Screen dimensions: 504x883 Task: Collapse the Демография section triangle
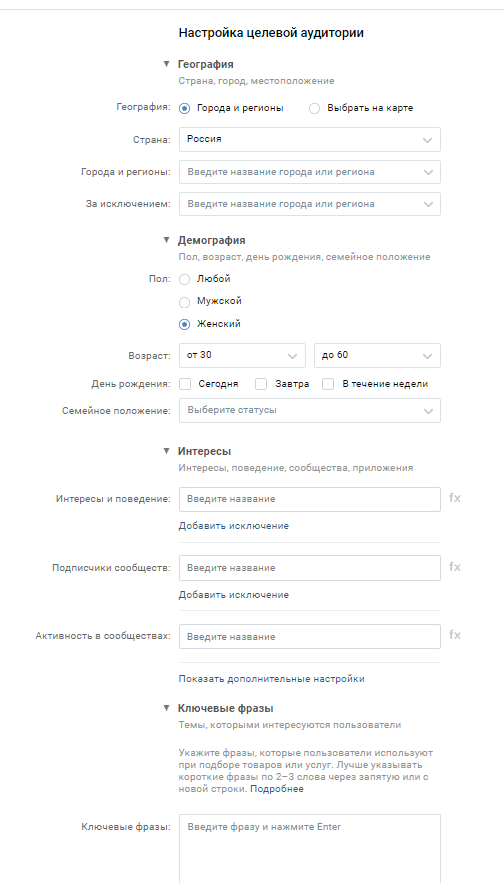pyautogui.click(x=166, y=240)
